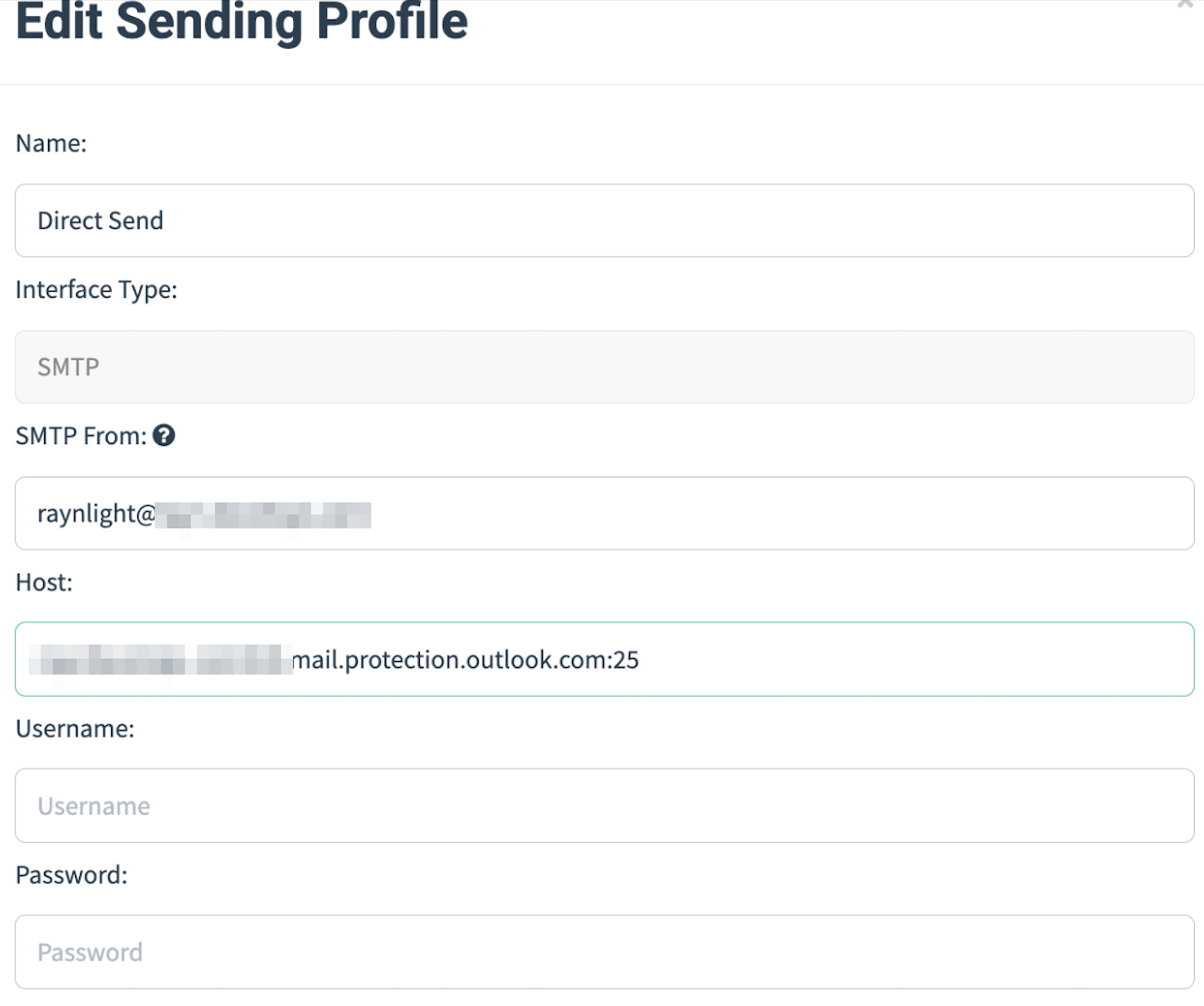Click the Password: label
The image size is (1204, 1006).
(70, 875)
